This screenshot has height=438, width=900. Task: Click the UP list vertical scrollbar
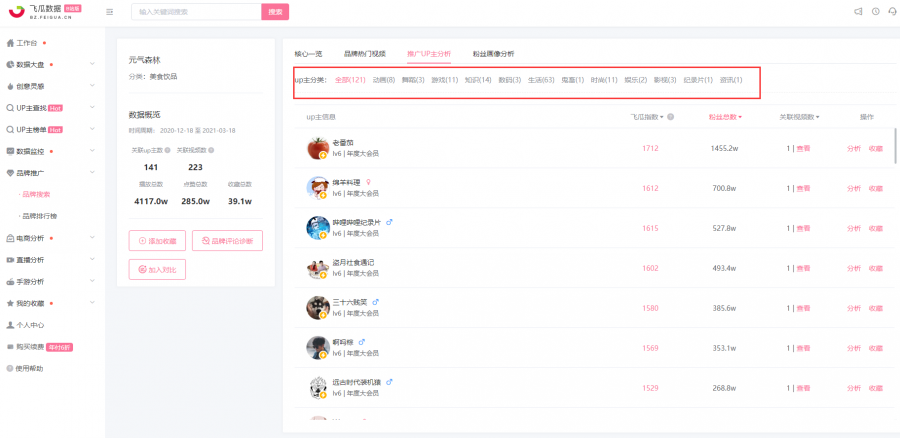[895, 146]
